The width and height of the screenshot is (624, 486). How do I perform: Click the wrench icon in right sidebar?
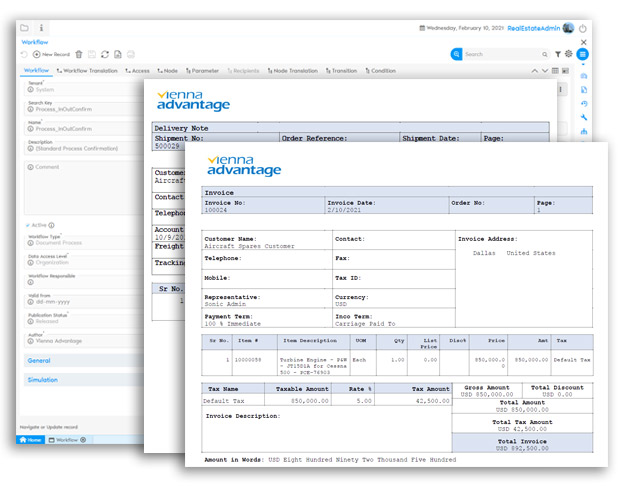pos(584,117)
